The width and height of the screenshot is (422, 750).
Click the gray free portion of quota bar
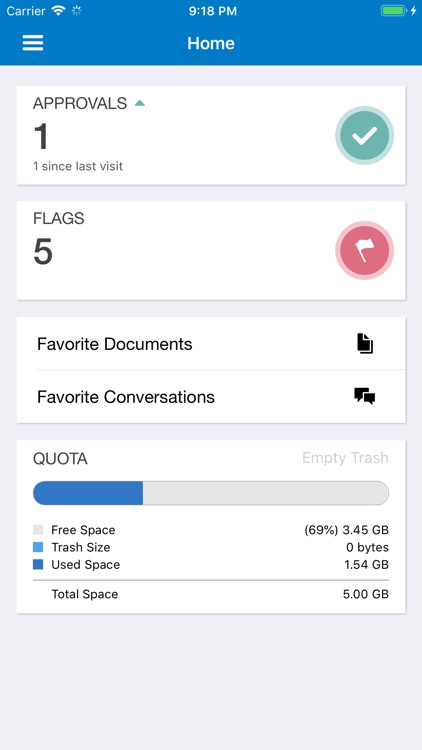click(x=266, y=493)
